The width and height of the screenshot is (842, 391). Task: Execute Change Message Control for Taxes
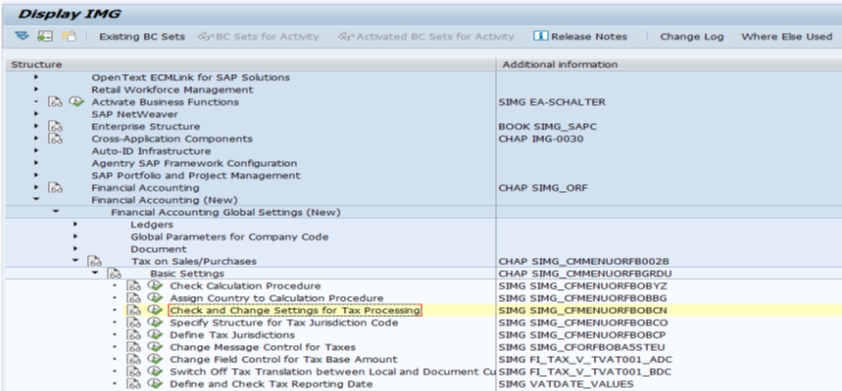[x=155, y=346]
